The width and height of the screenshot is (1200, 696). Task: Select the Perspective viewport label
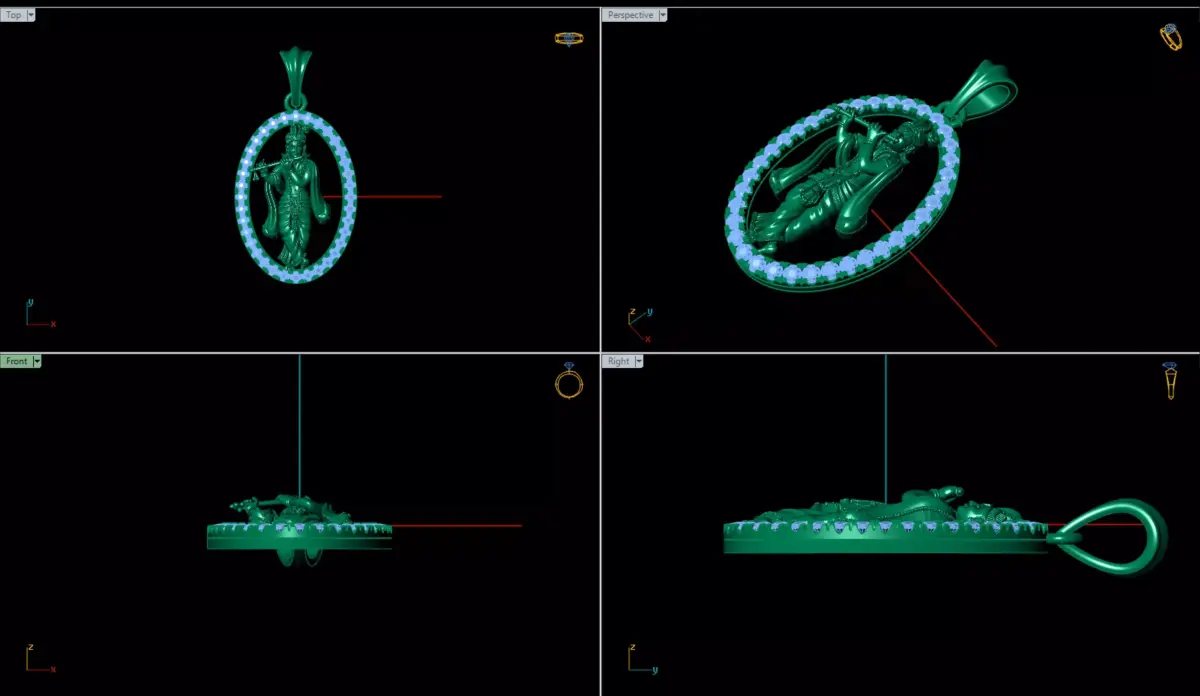pos(630,15)
